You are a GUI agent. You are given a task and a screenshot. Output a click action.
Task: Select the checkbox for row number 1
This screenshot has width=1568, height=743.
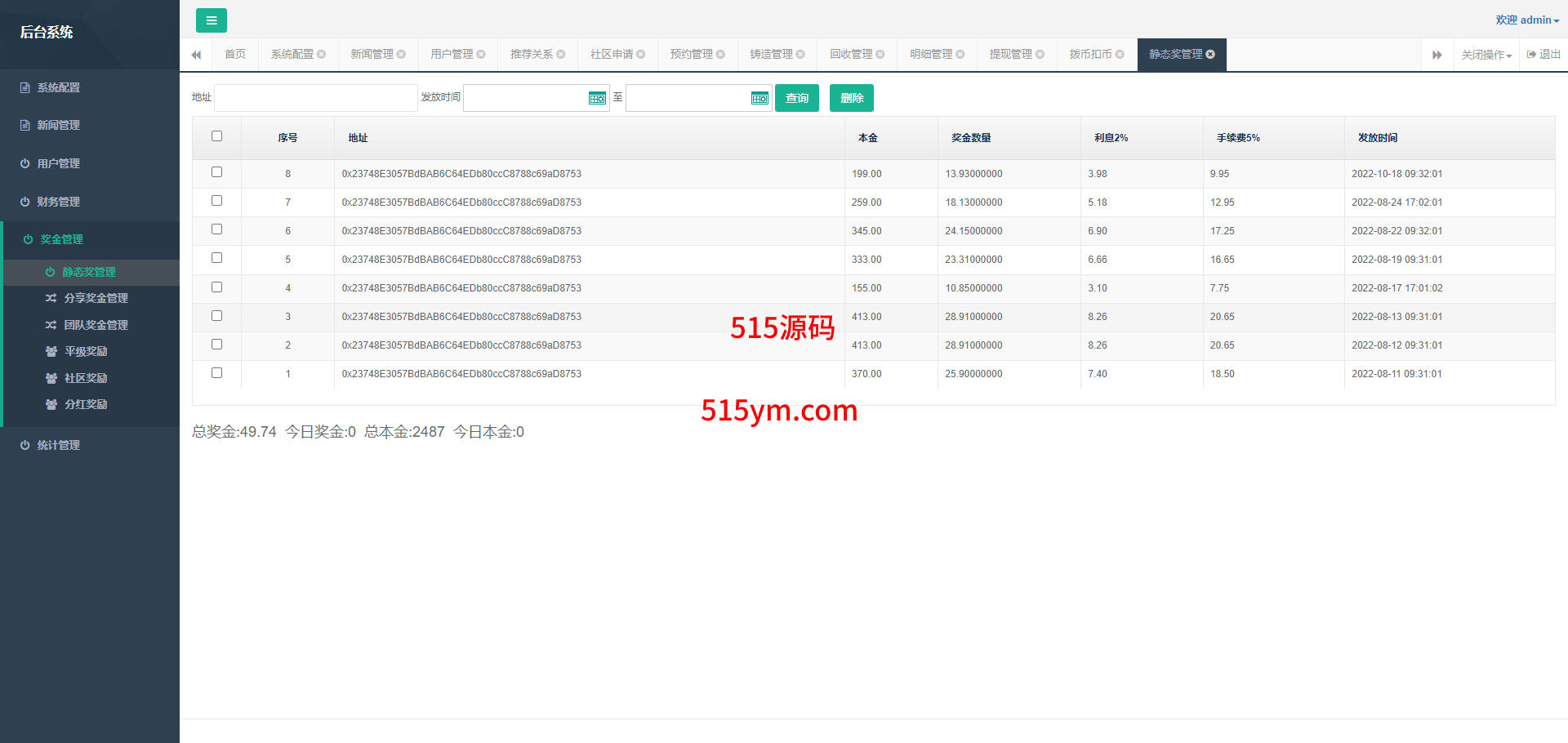[216, 373]
